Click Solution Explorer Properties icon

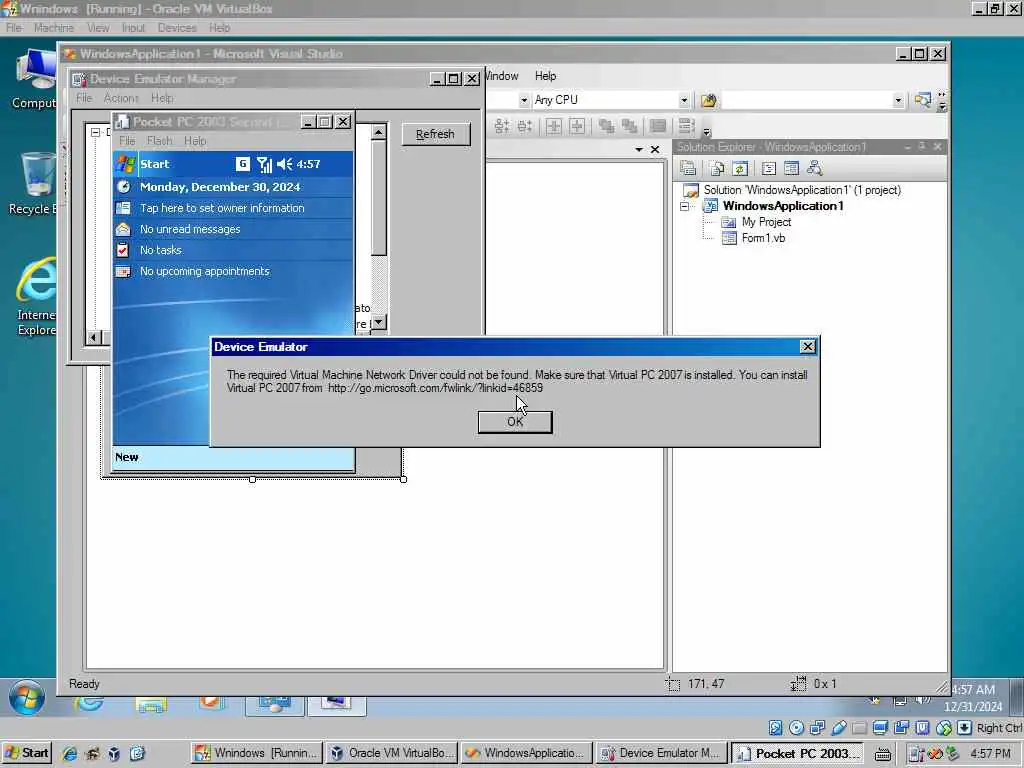point(688,168)
